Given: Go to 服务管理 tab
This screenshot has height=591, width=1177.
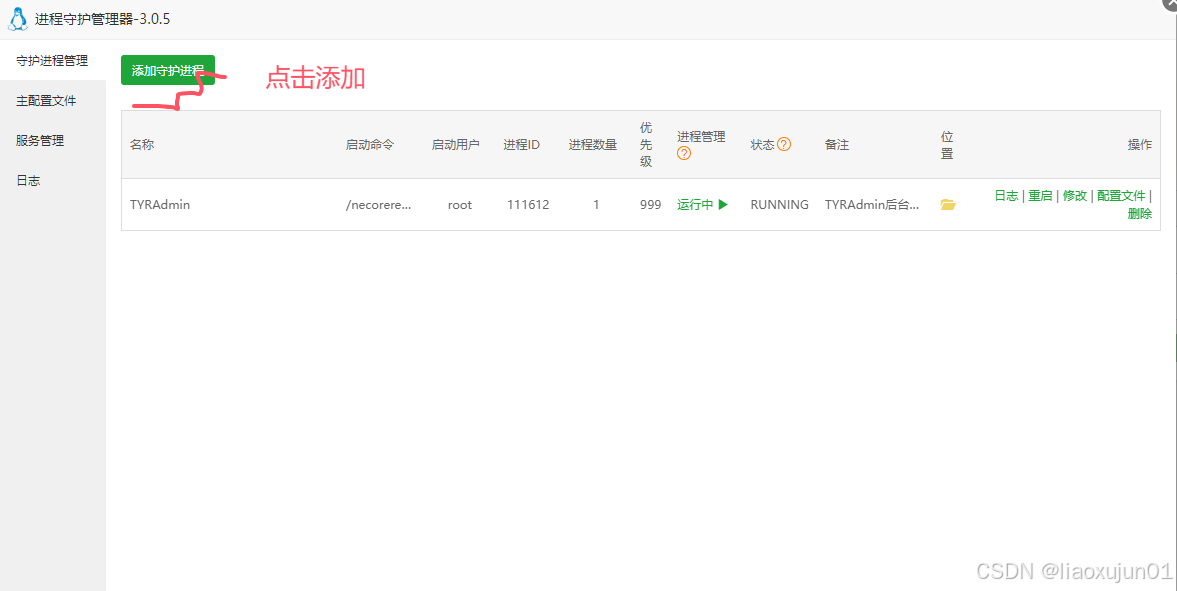Looking at the screenshot, I should (x=40, y=141).
